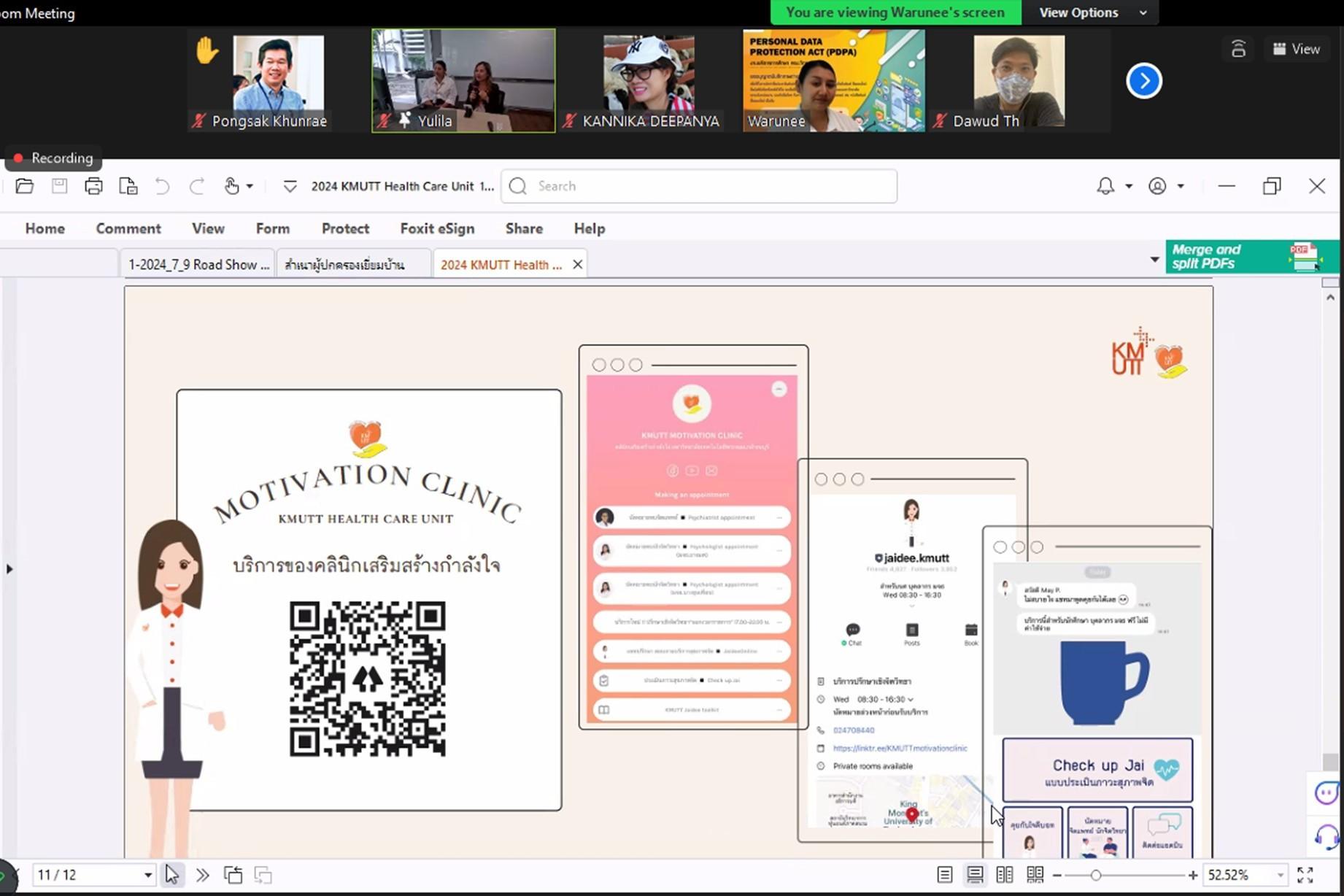Open the chat assistant icon at right edge
Screen dimensions: 1344x896
[1326, 792]
